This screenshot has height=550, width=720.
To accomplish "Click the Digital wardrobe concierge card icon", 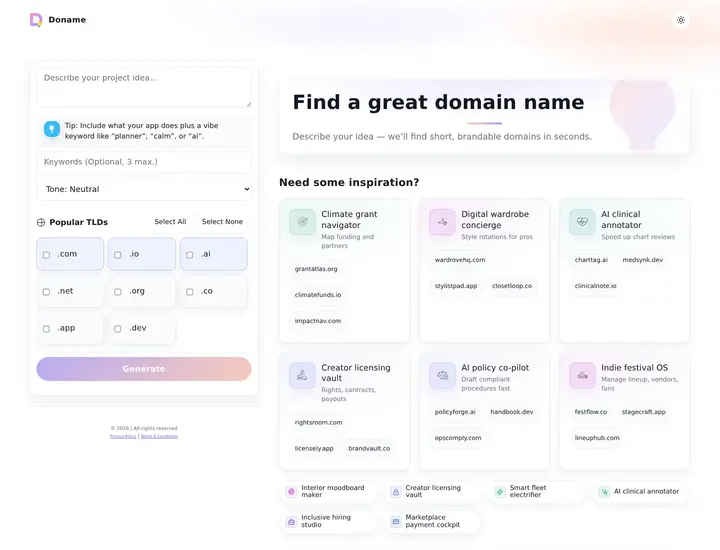I will (x=442, y=222).
